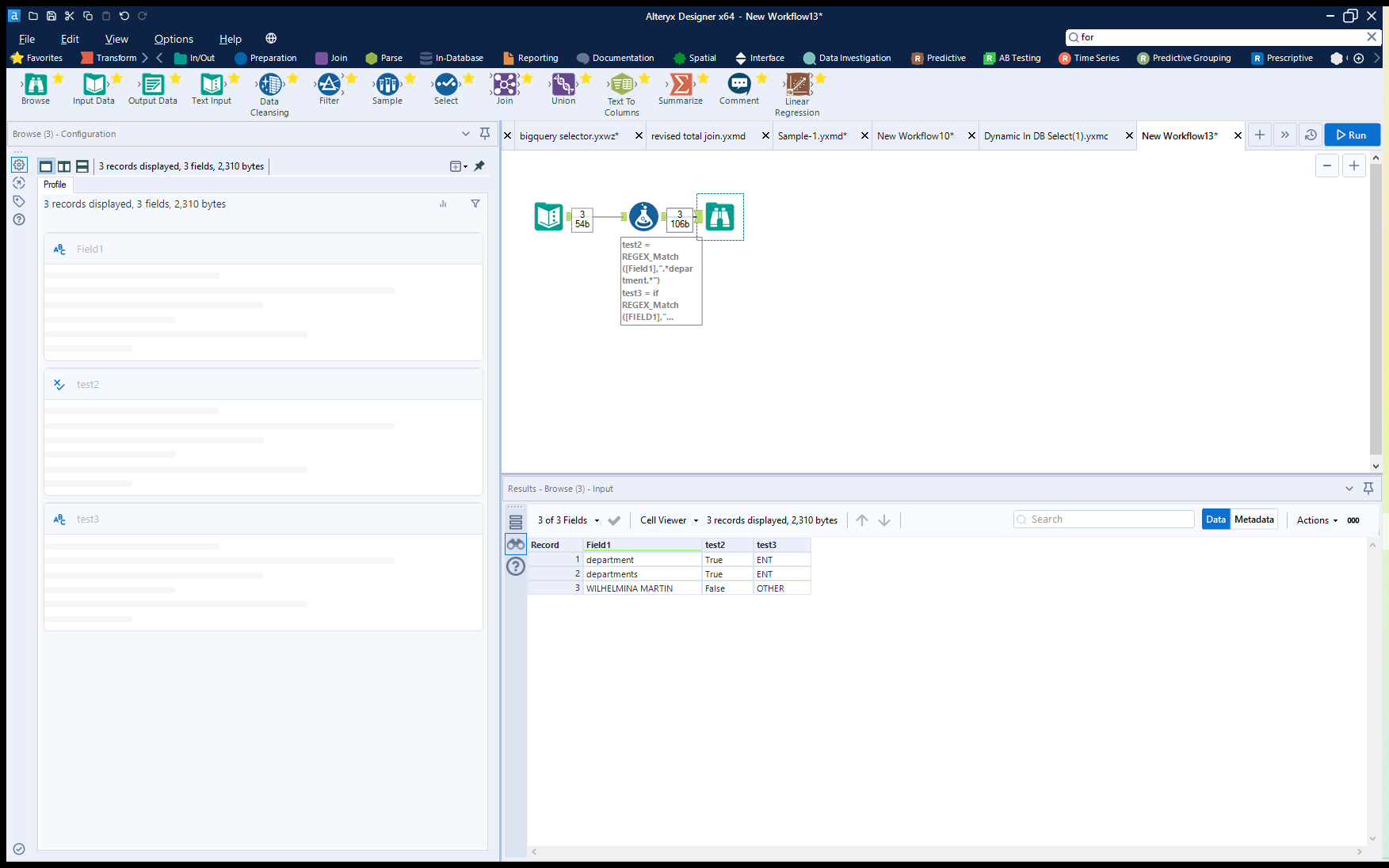The width and height of the screenshot is (1389, 868).
Task: Switch to the Sample-1.yxmd workflow tab
Action: [x=812, y=135]
